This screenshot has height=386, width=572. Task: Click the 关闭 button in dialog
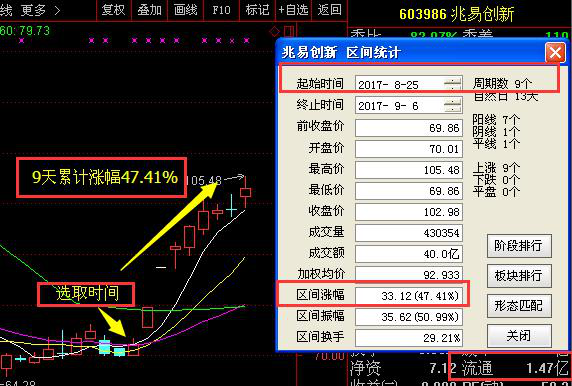pyautogui.click(x=519, y=336)
